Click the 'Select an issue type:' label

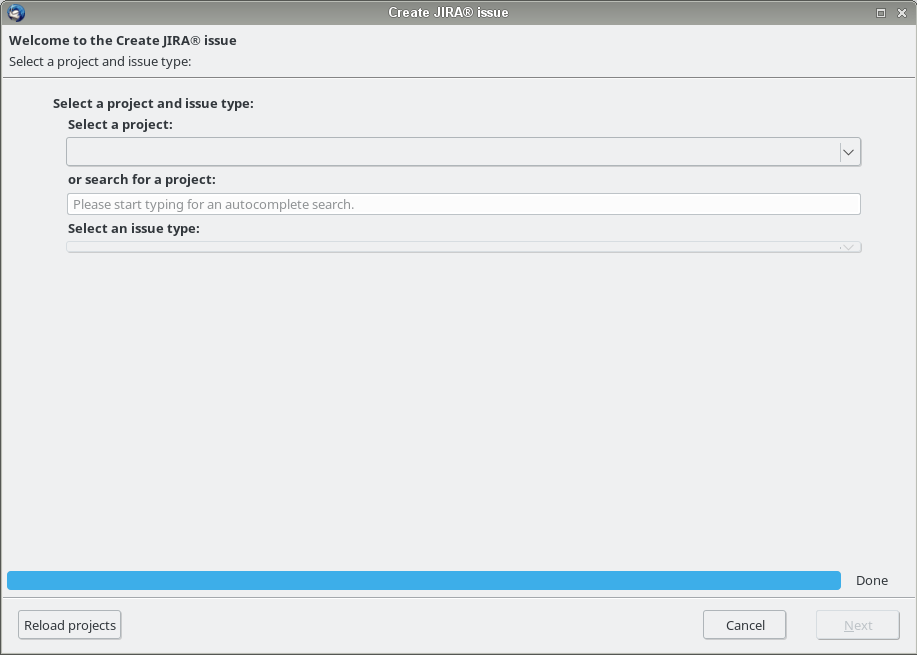pos(133,229)
